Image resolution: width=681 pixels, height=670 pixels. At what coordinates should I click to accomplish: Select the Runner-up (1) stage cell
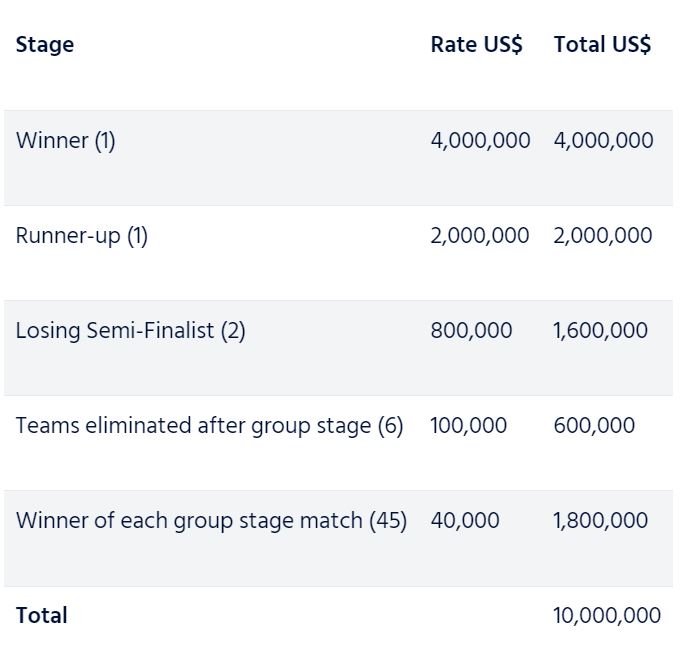(82, 236)
